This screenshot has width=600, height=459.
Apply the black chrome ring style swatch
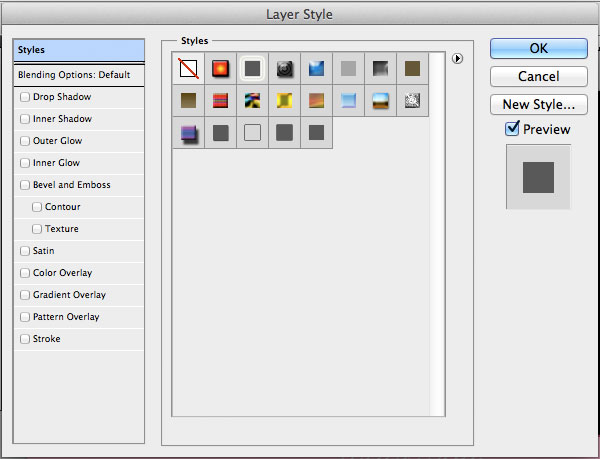285,68
